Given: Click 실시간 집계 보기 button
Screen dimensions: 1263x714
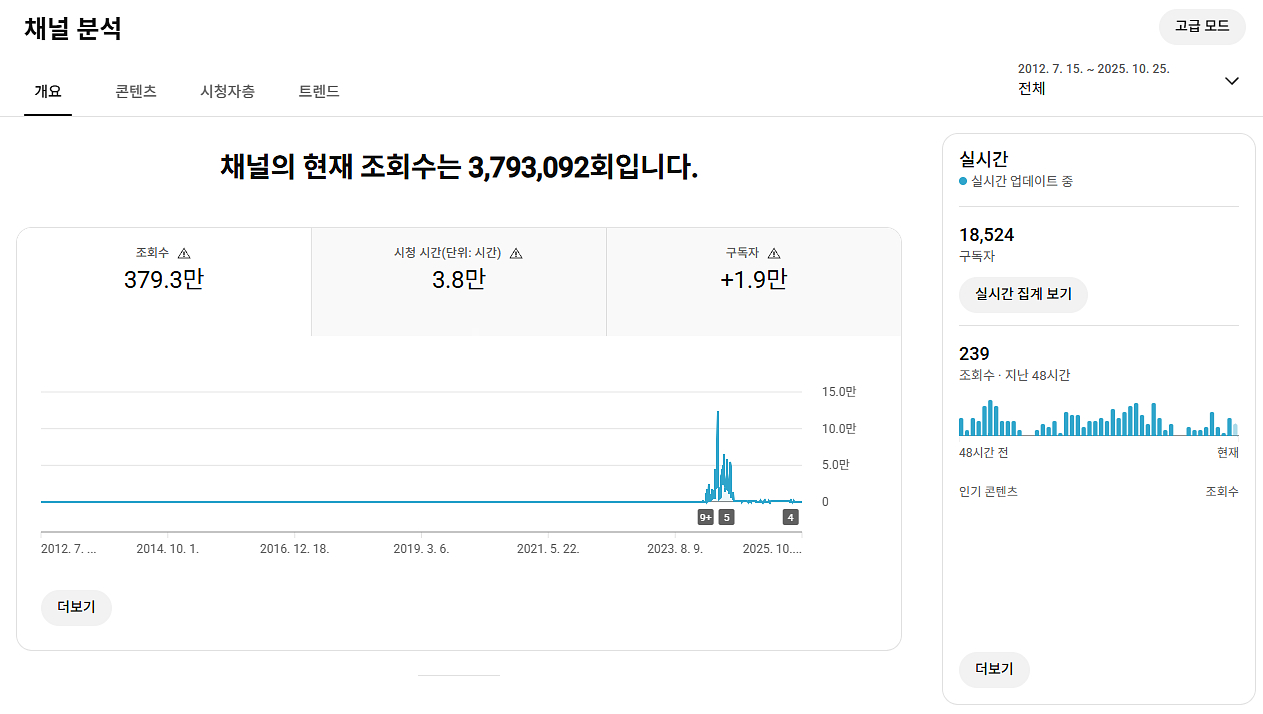Looking at the screenshot, I should 1022,295.
